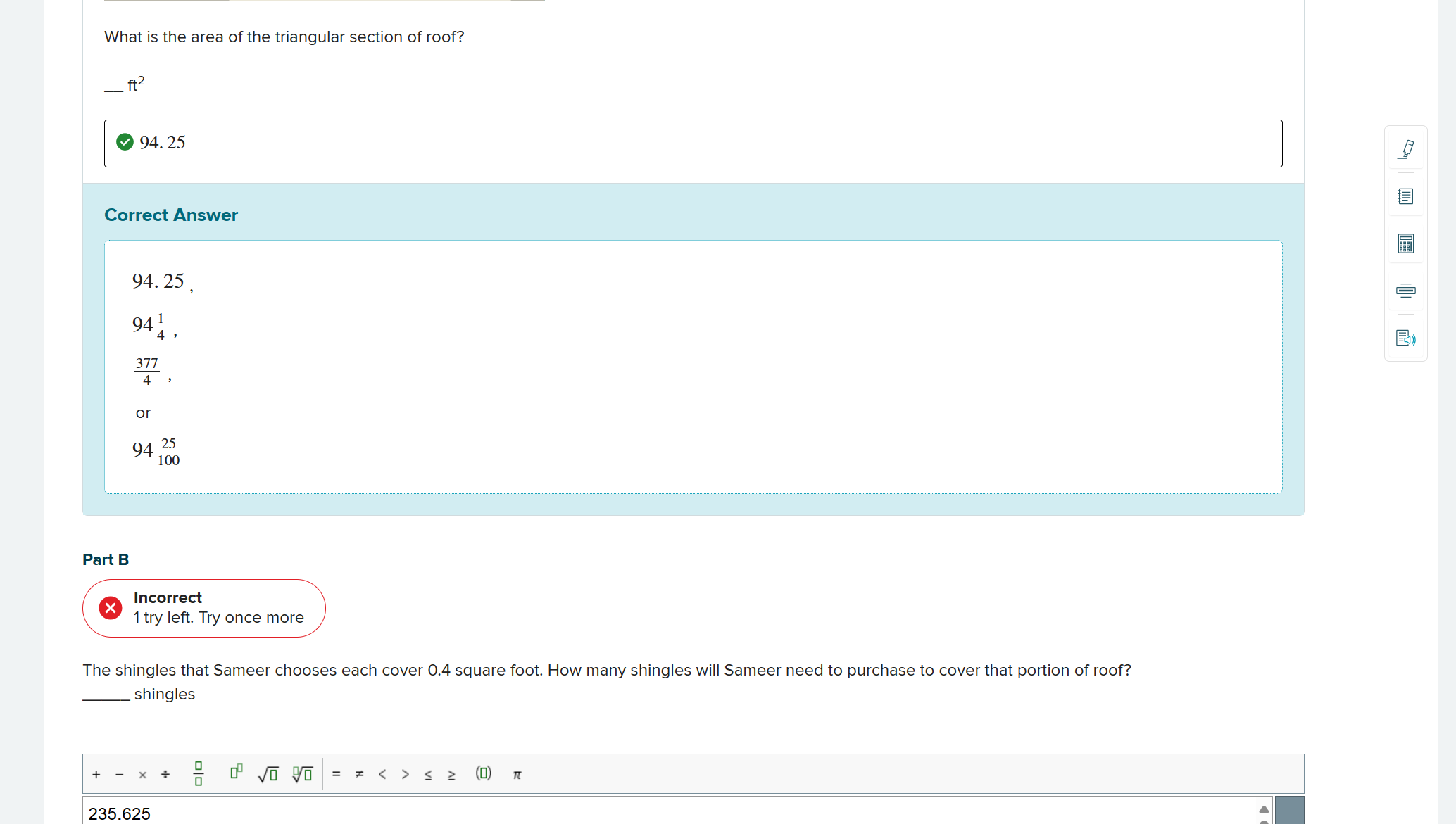Insert the division sign
The image size is (1456, 824).
tap(165, 775)
